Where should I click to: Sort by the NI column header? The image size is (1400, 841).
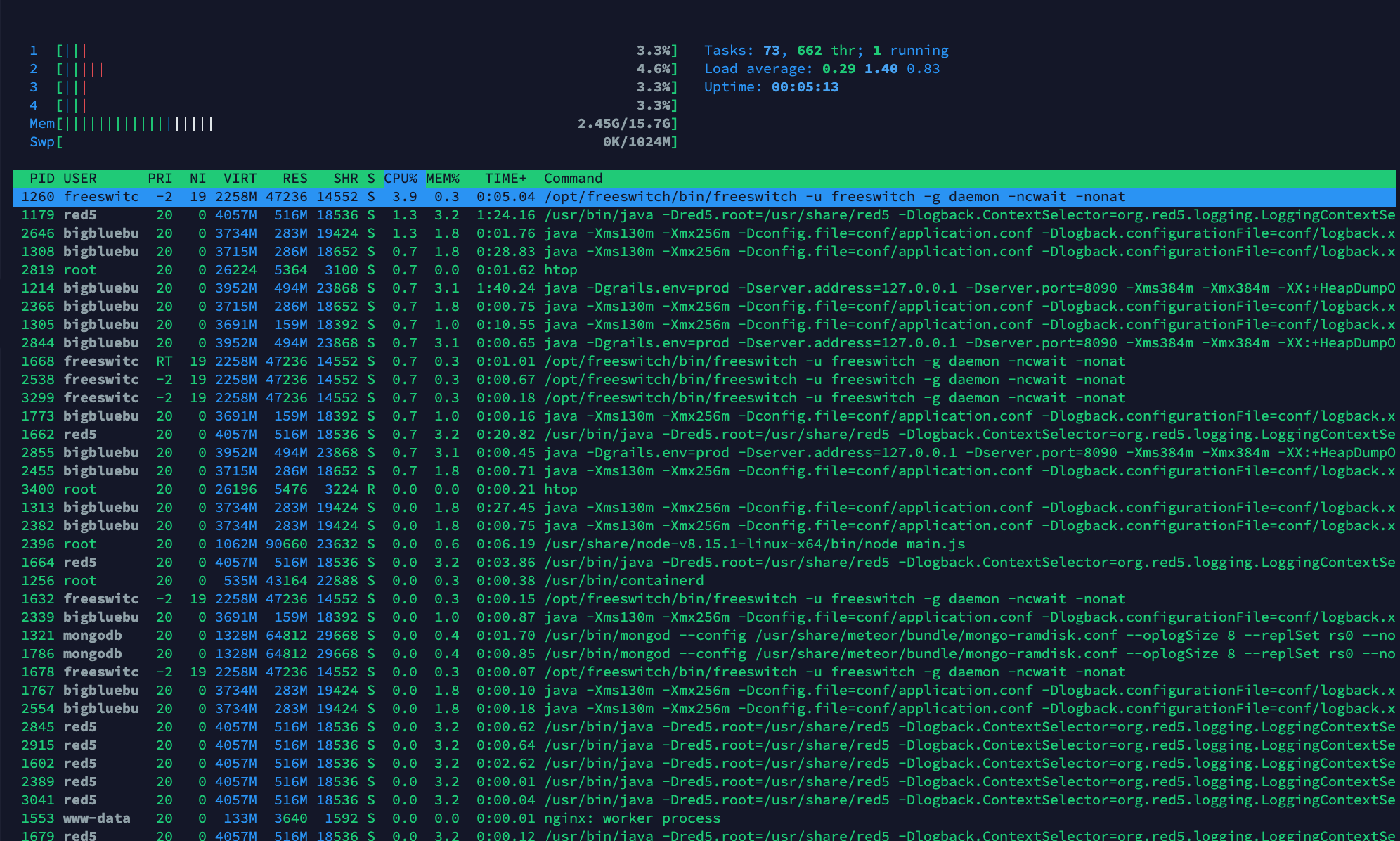point(197,179)
